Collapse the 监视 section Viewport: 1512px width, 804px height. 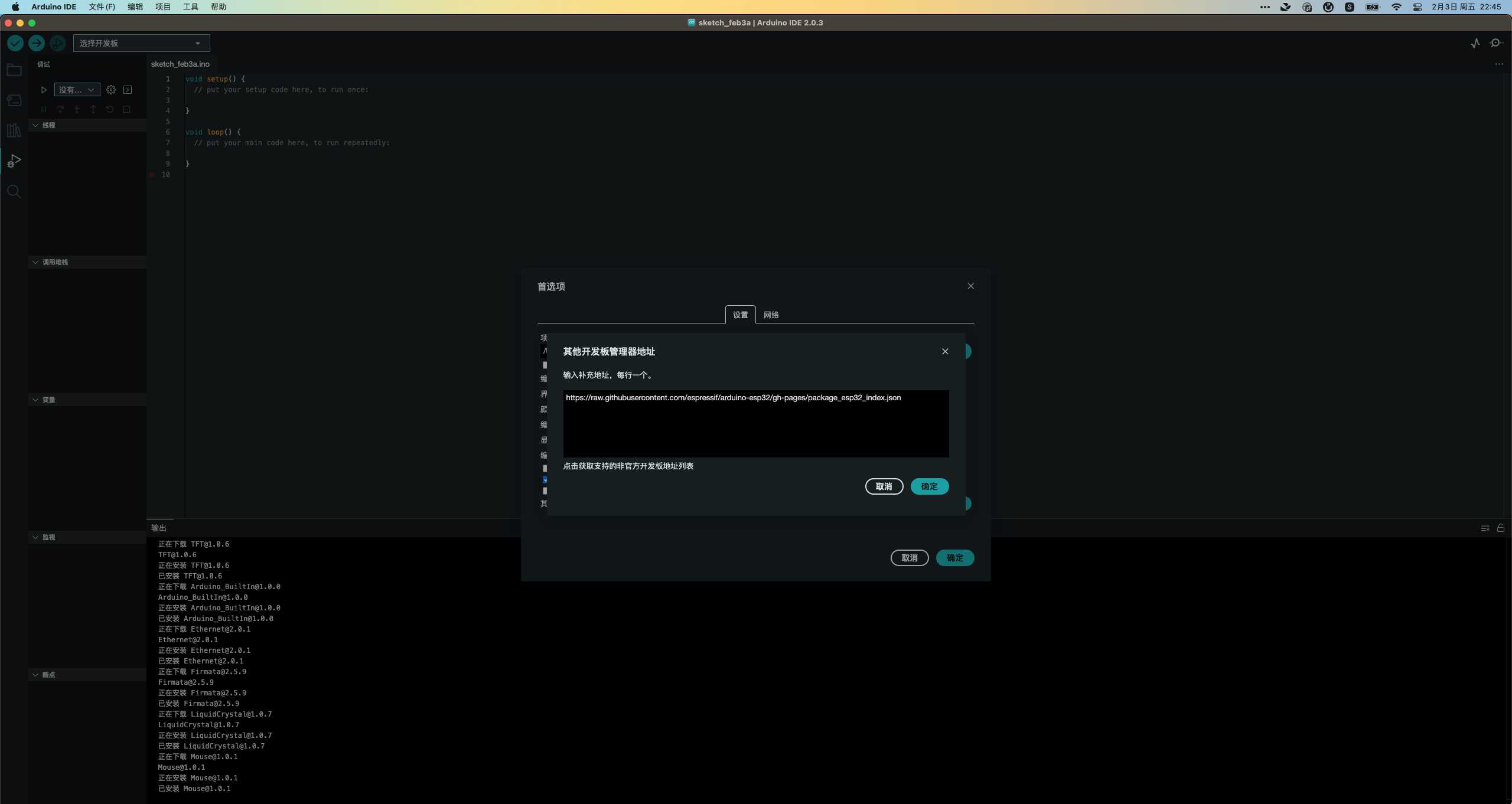pyautogui.click(x=87, y=537)
